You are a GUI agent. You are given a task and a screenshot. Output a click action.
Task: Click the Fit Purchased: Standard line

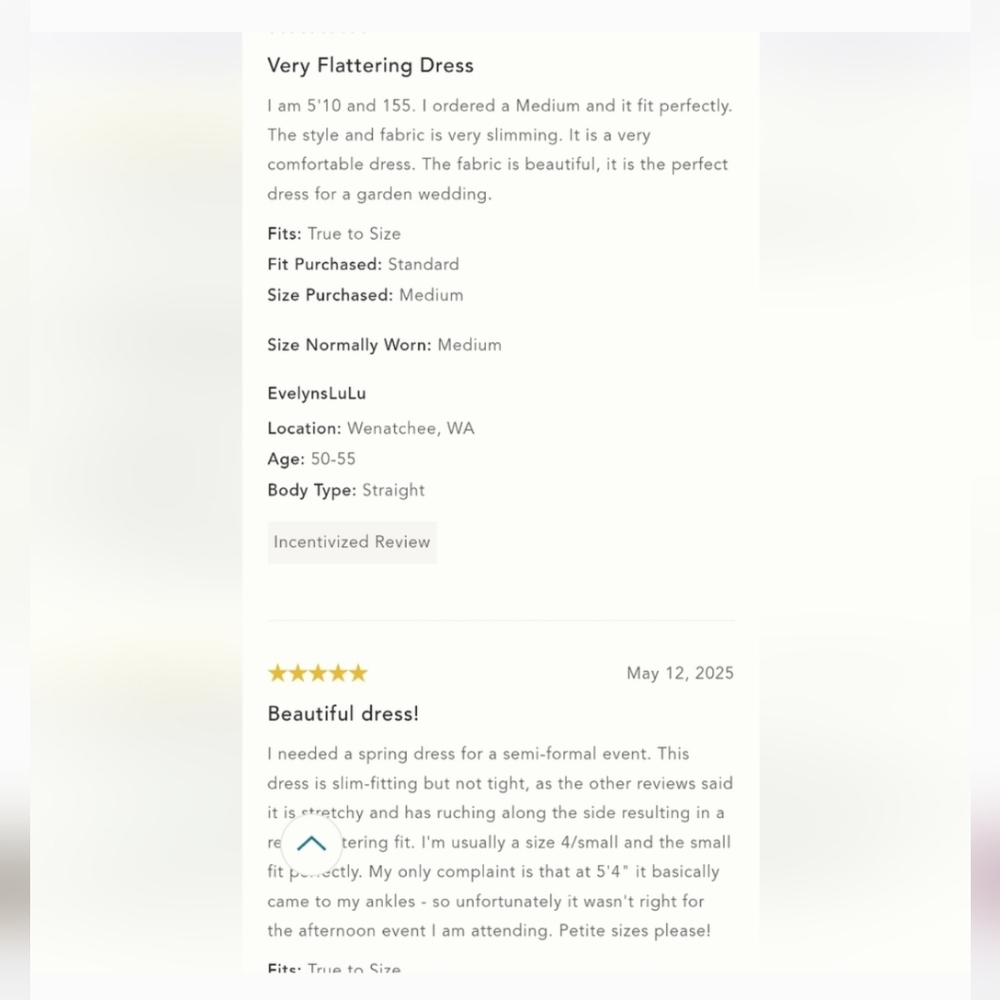363,265
